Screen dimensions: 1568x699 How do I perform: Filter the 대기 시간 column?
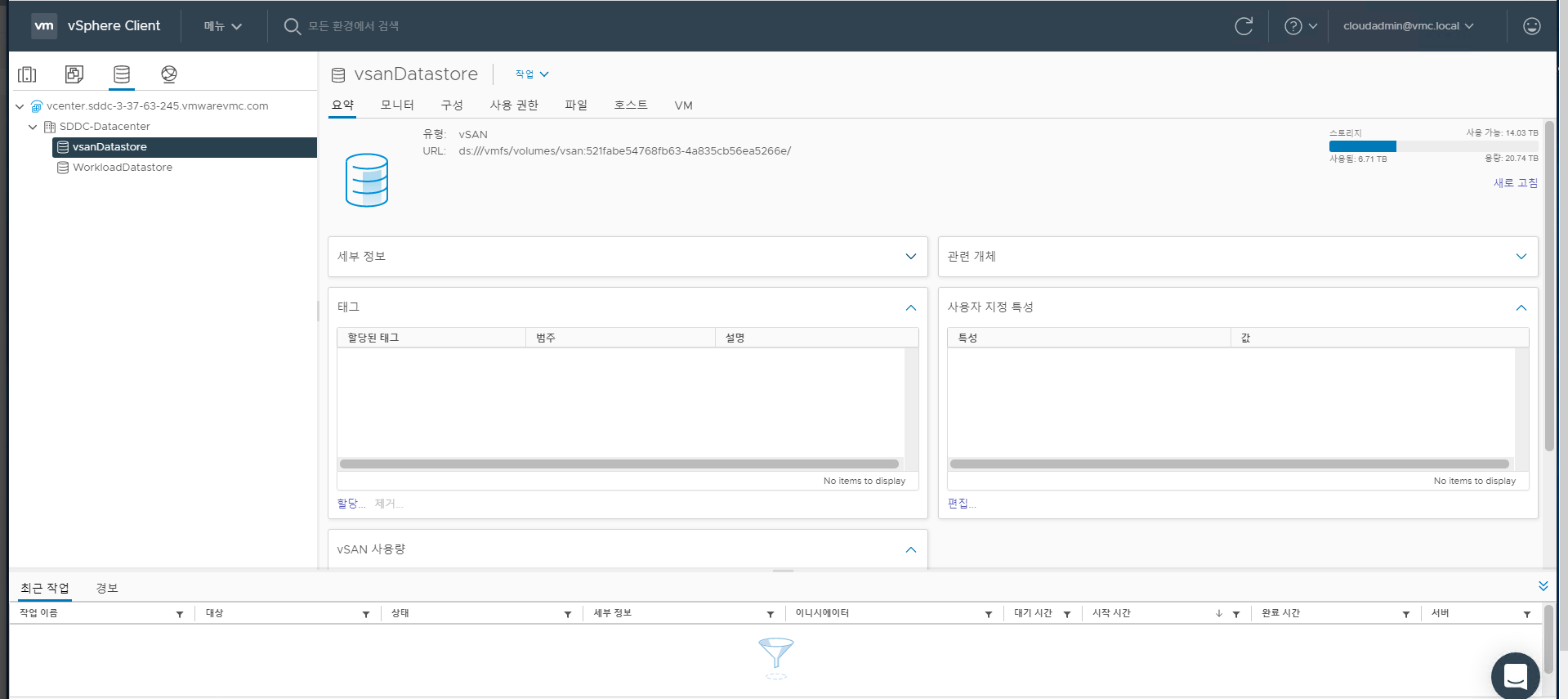[1067, 614]
